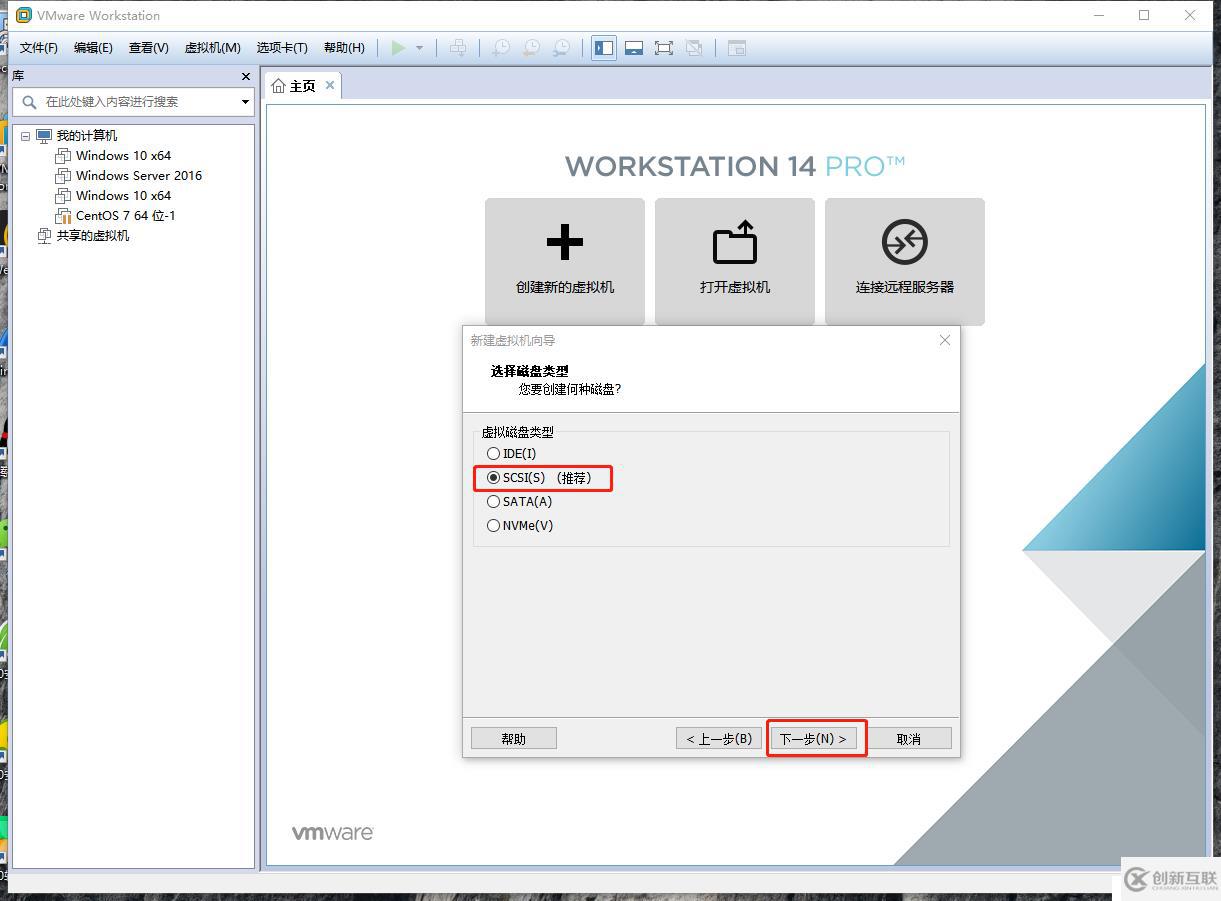Click the revert to snapshot icon
Image resolution: width=1221 pixels, height=901 pixels.
click(x=531, y=48)
